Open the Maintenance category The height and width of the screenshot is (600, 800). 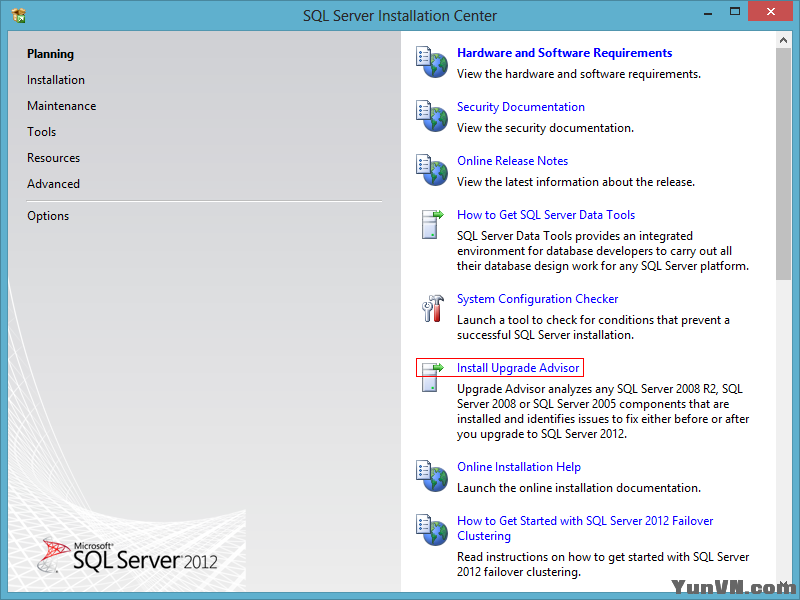(62, 106)
